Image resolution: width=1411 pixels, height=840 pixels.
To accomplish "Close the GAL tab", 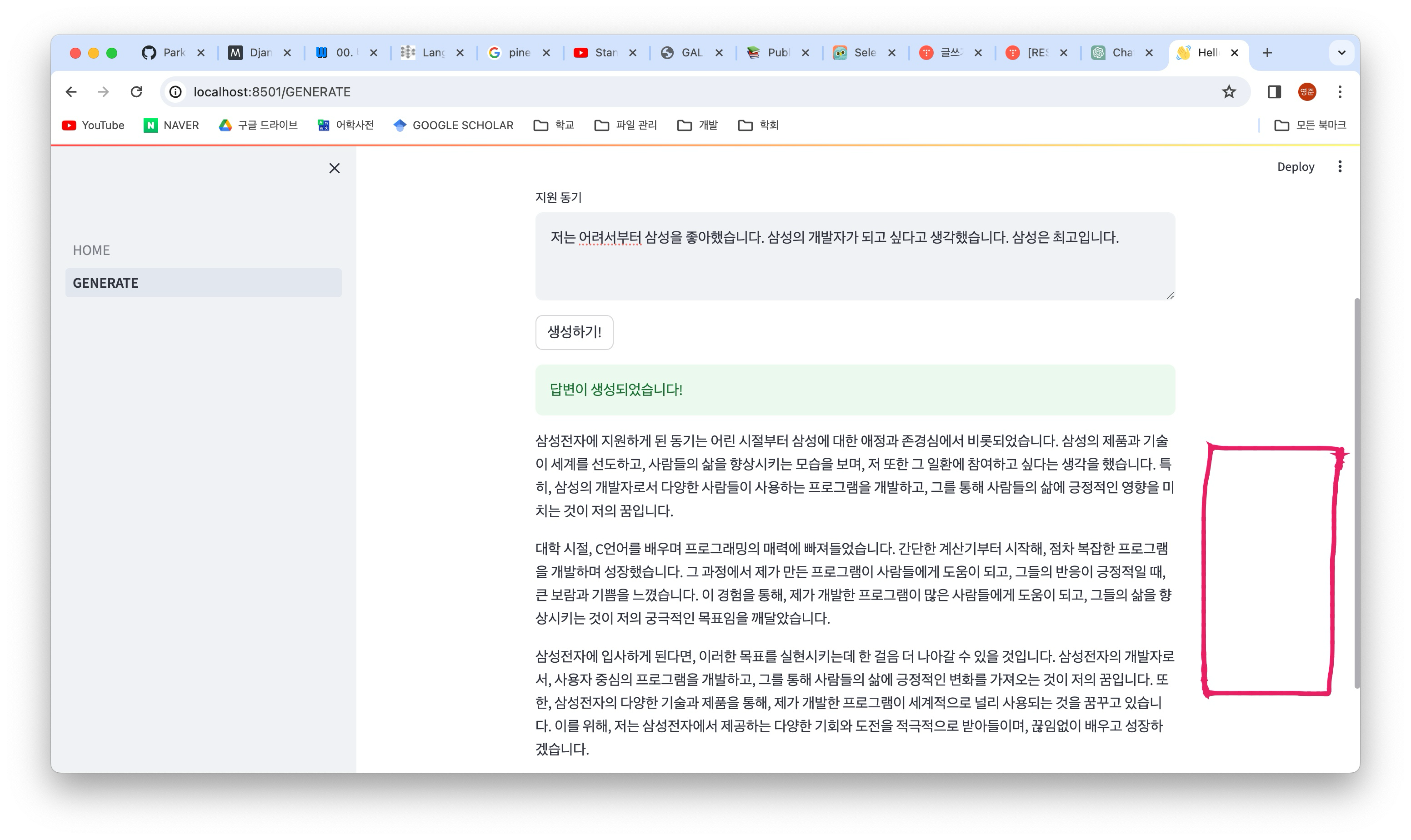I will (719, 53).
